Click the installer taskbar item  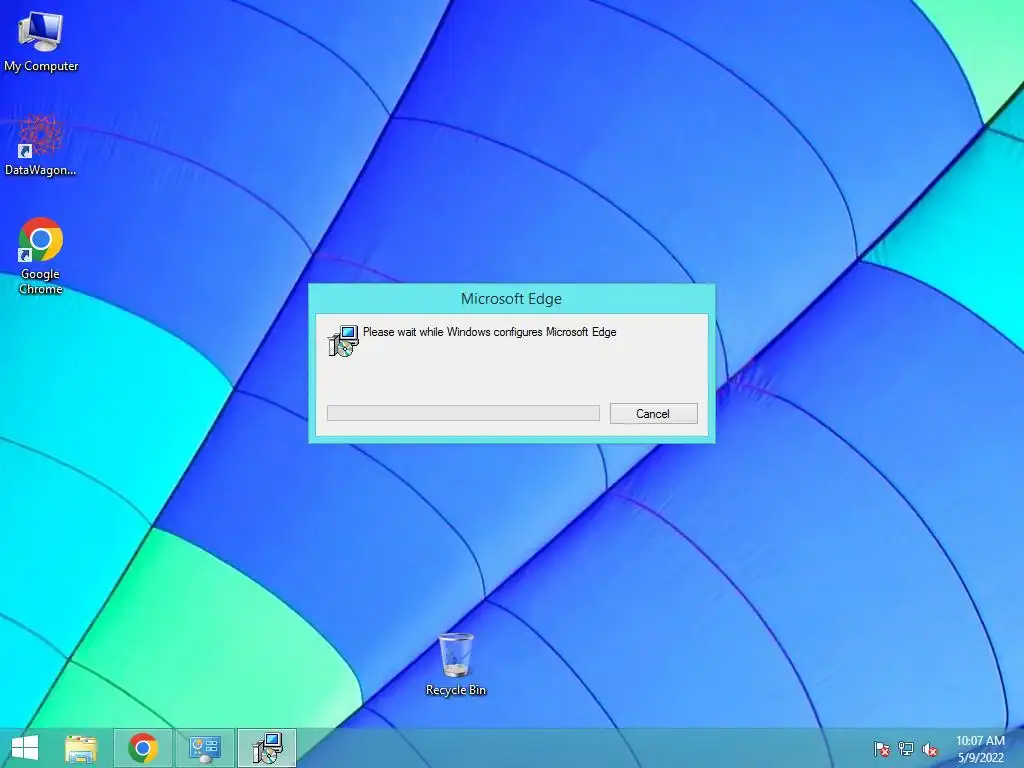(x=266, y=748)
